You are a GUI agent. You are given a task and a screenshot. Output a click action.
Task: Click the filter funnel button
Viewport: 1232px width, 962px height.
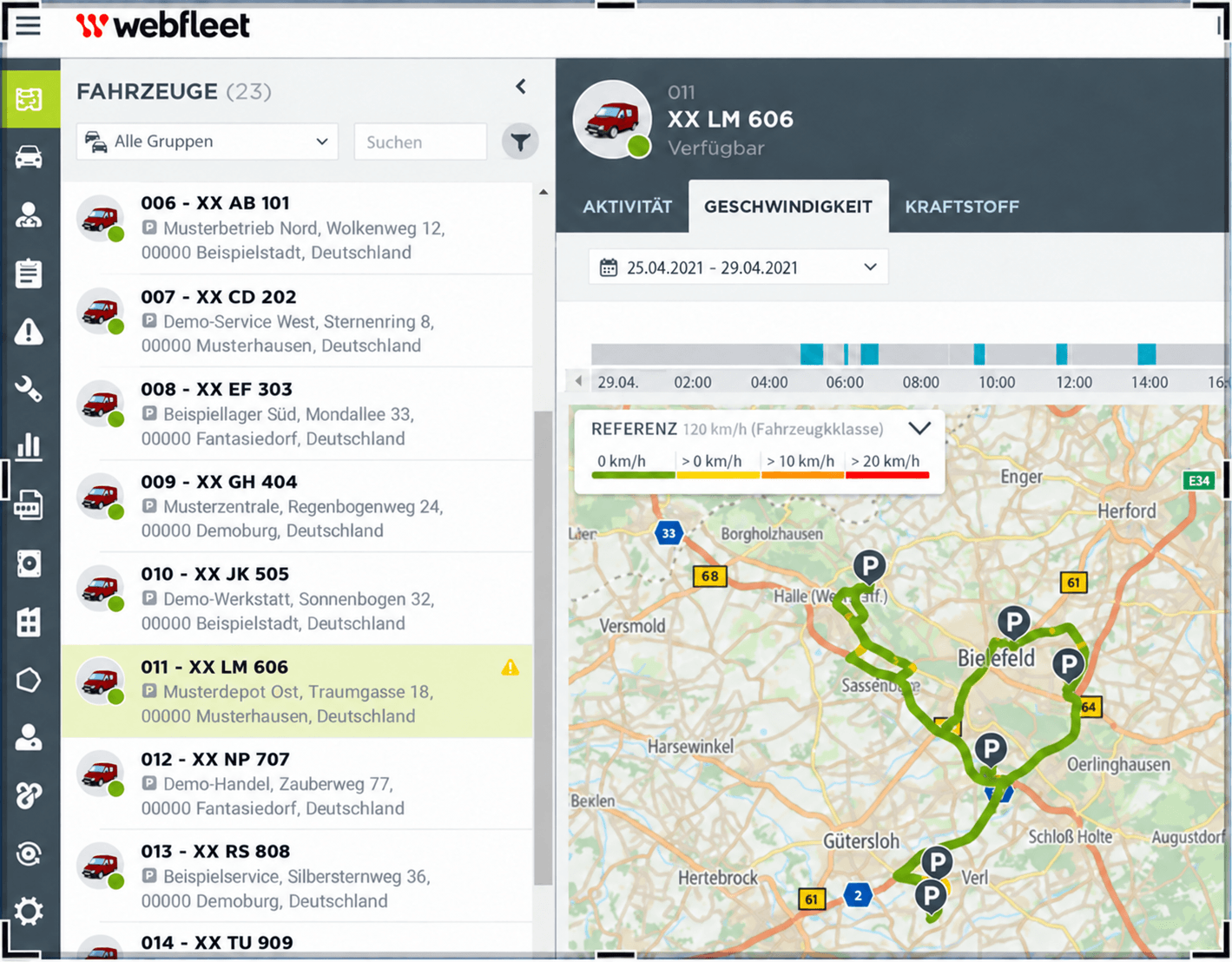click(x=520, y=142)
